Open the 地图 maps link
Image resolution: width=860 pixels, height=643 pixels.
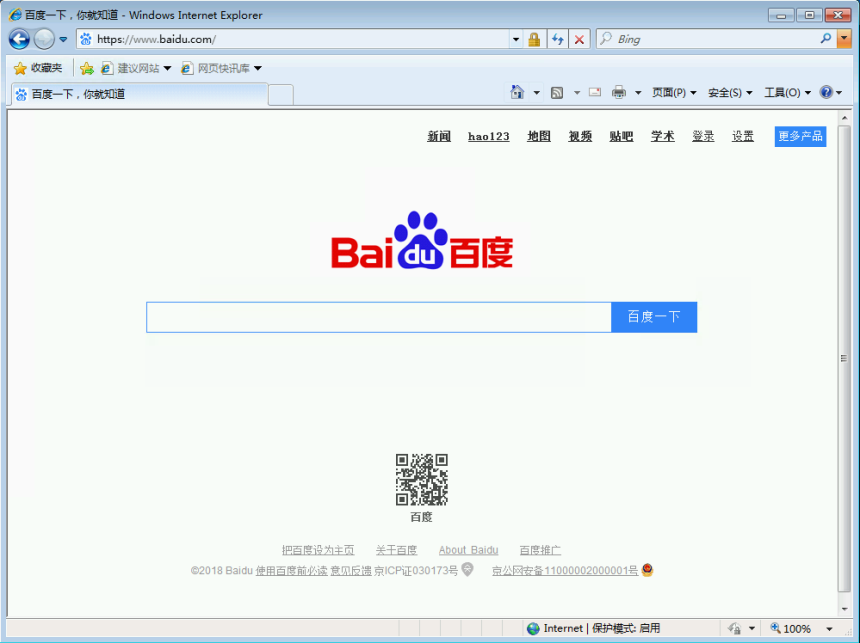coord(539,136)
